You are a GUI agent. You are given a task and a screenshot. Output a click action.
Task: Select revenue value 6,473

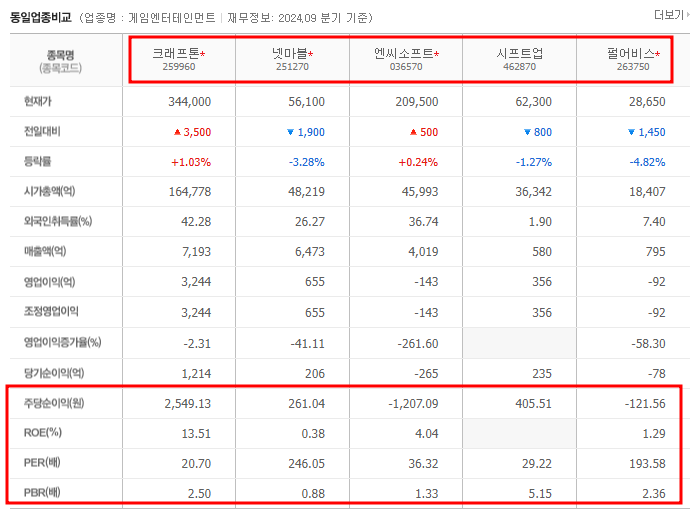point(310,252)
